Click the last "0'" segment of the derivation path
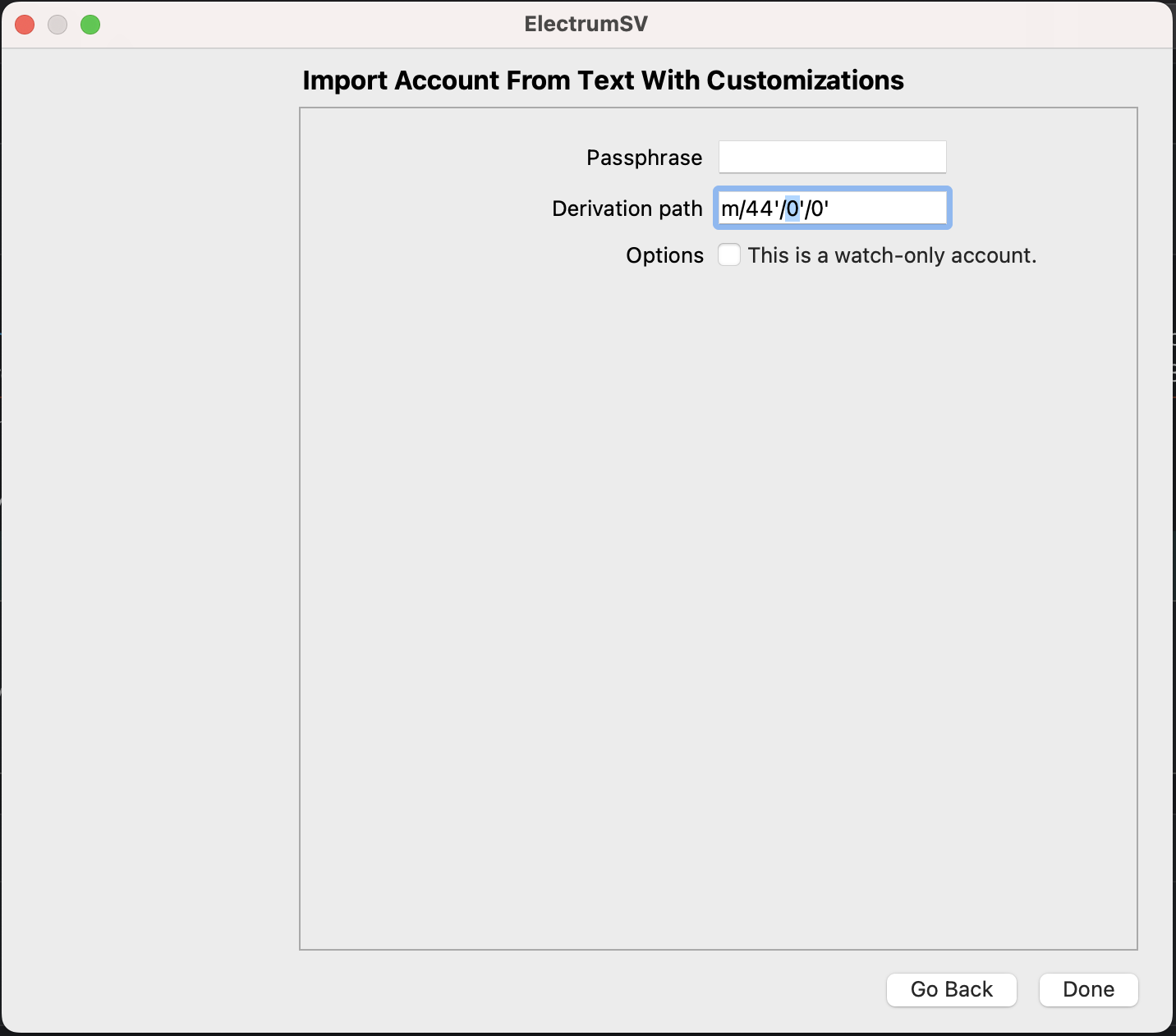The image size is (1176, 1036). click(x=820, y=209)
